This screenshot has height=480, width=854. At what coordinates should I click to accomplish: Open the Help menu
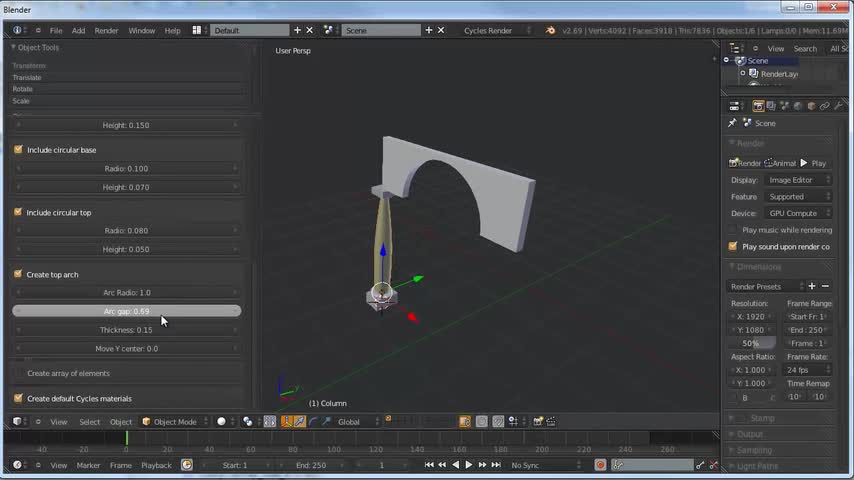click(x=173, y=31)
